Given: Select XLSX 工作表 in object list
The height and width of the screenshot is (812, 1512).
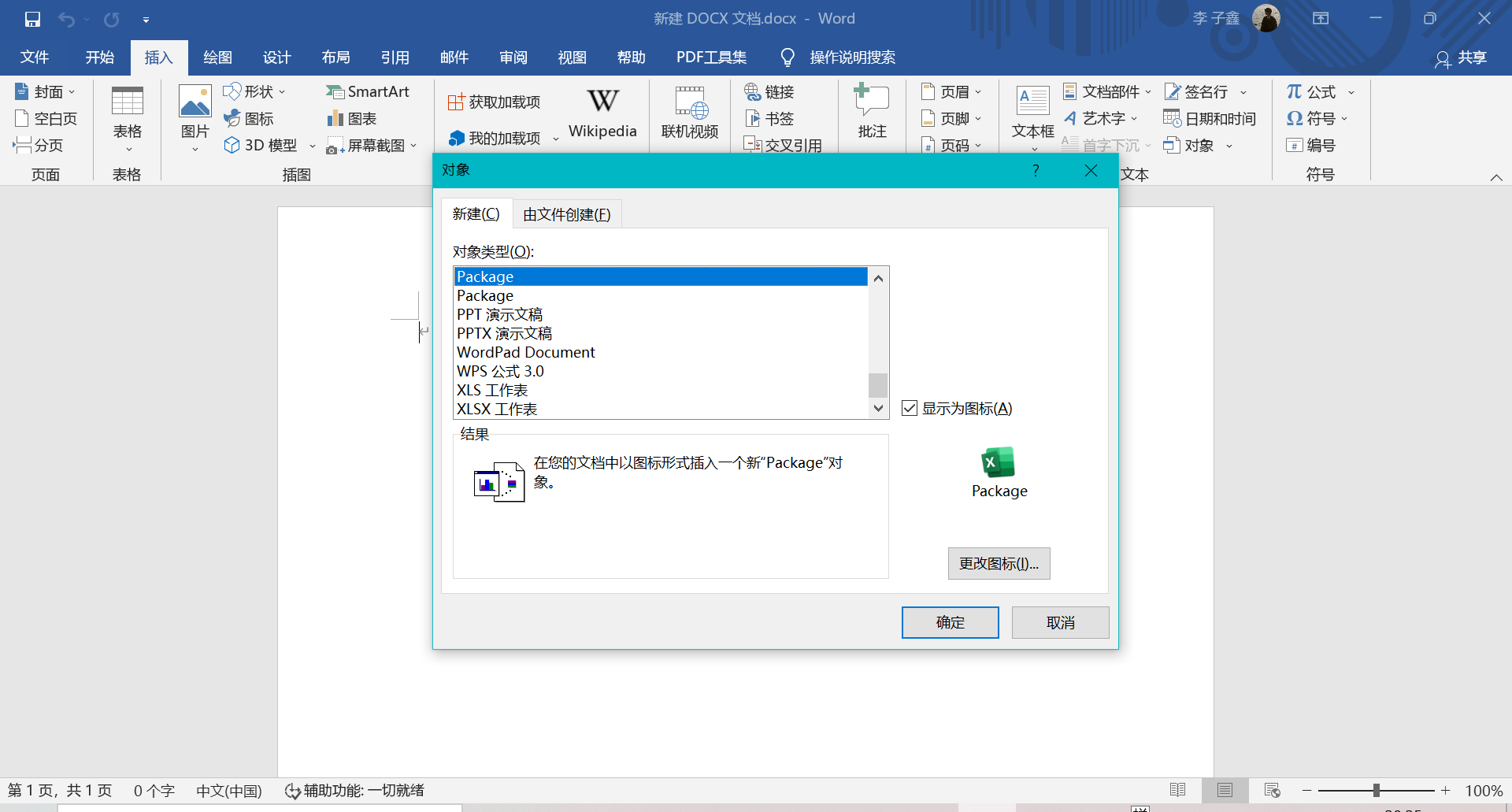Looking at the screenshot, I should [x=661, y=409].
